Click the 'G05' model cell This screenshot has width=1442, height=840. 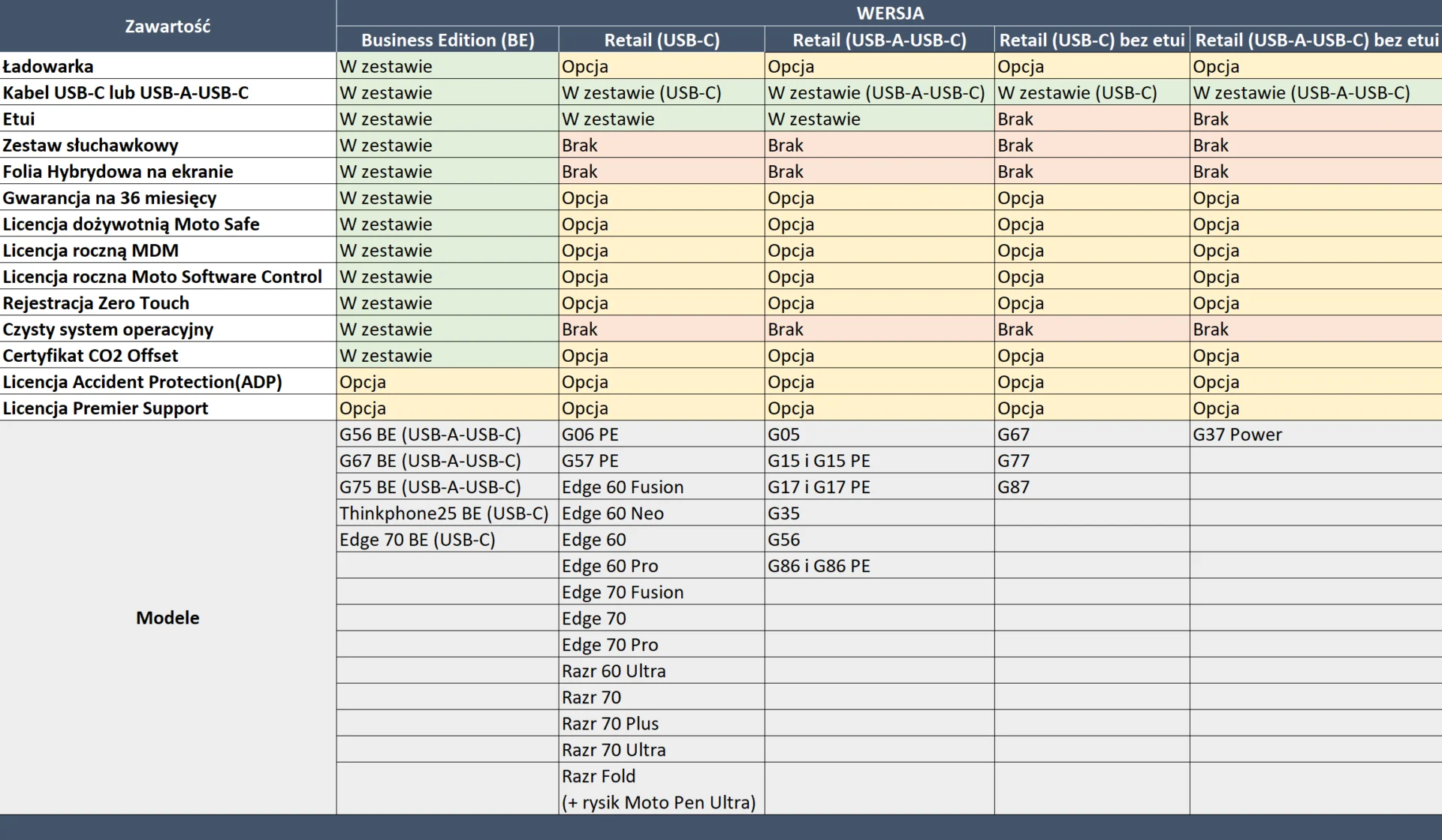pyautogui.click(x=879, y=434)
